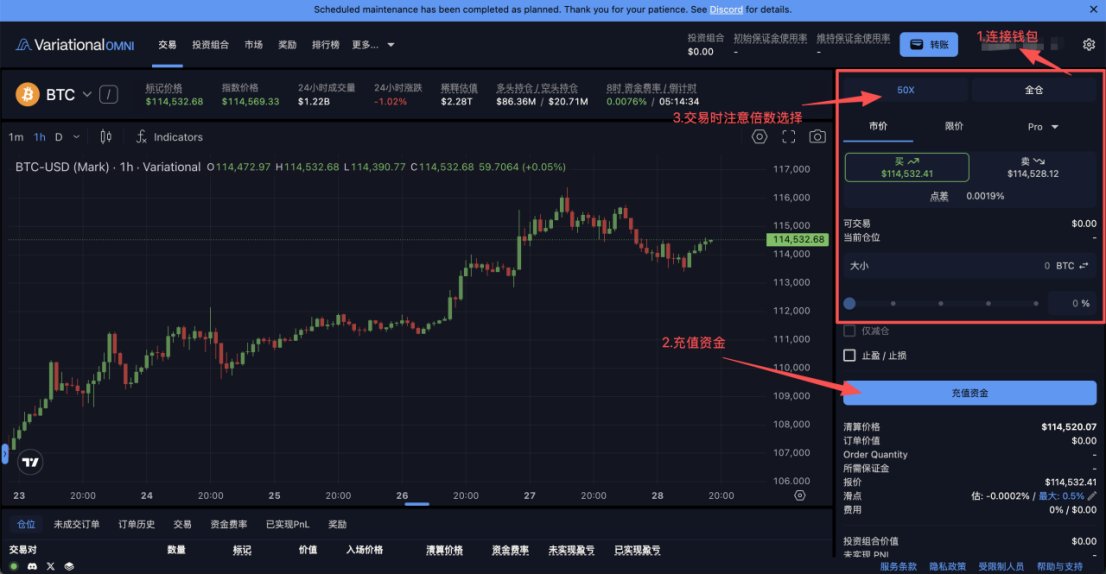The height and width of the screenshot is (575, 1106).
Task: Open the Discord icon in the footer
Action: click(x=32, y=566)
